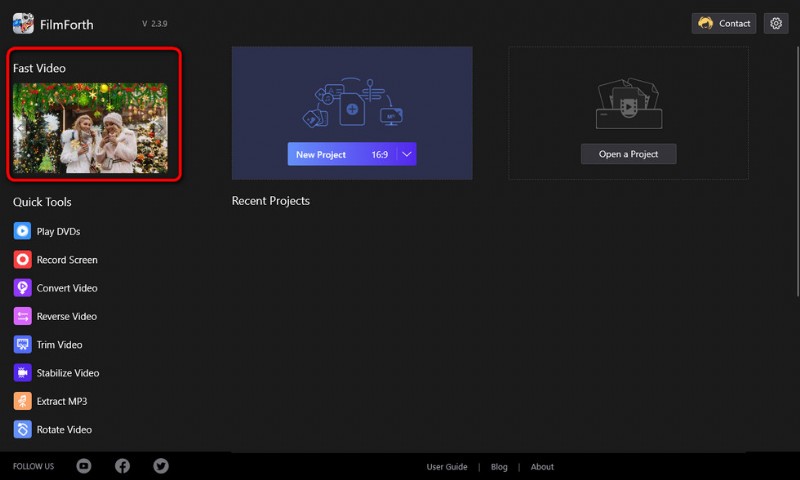
Task: Open the Facebook follow icon
Action: coord(122,466)
